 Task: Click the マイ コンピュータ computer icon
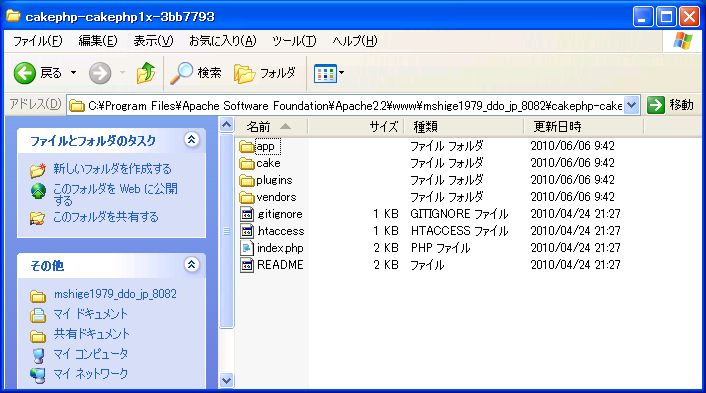click(x=39, y=355)
